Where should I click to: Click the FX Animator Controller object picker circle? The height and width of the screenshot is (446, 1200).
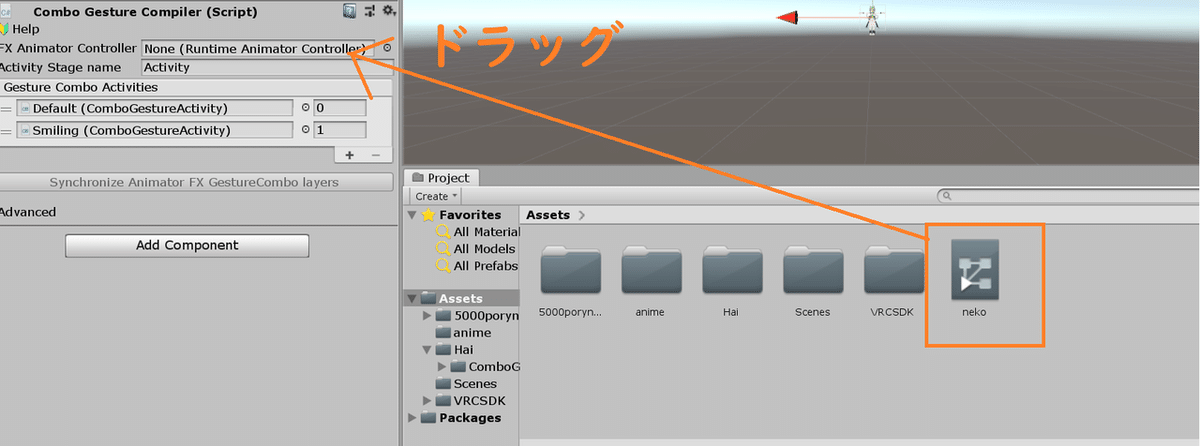(387, 48)
